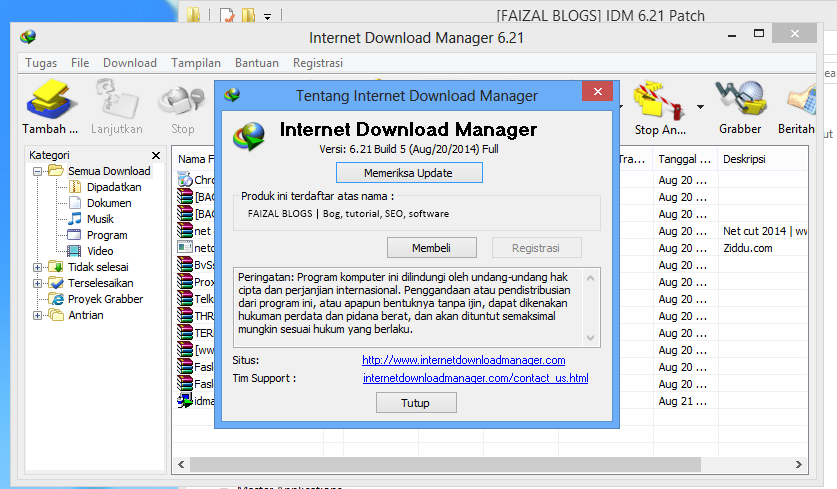Image resolution: width=837 pixels, height=489 pixels.
Task: Click the folder icon in Explorer quick access
Action: 194,14
